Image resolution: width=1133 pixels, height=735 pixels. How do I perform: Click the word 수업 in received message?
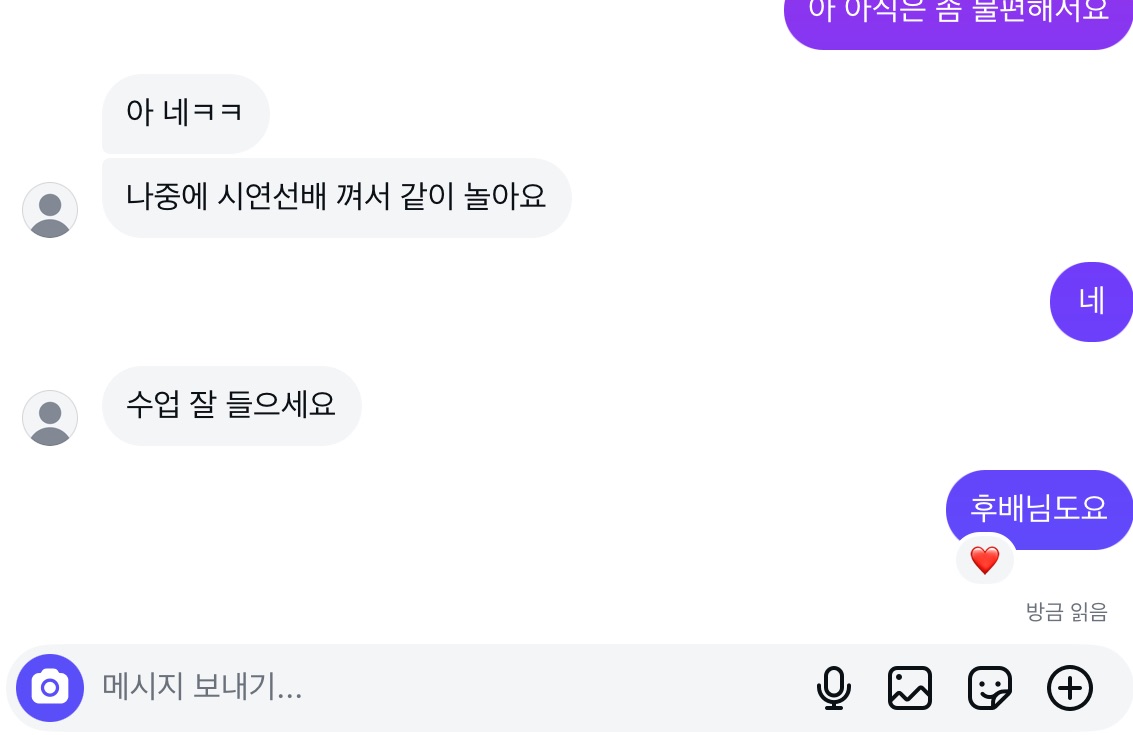[152, 405]
